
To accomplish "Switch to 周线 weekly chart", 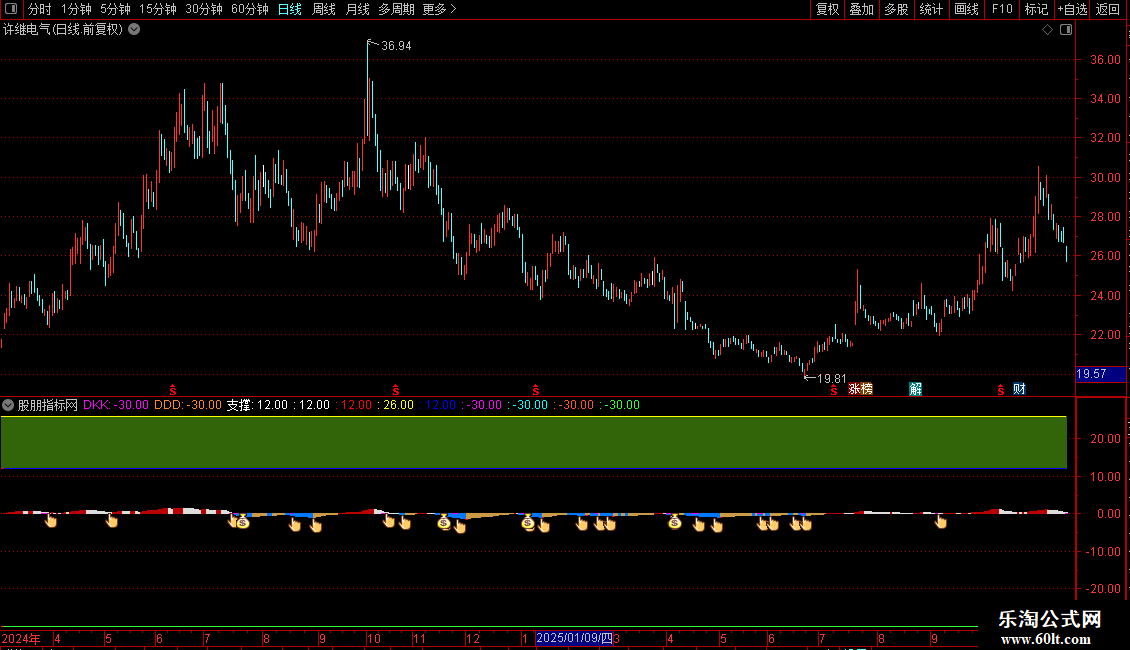I will 324,9.
